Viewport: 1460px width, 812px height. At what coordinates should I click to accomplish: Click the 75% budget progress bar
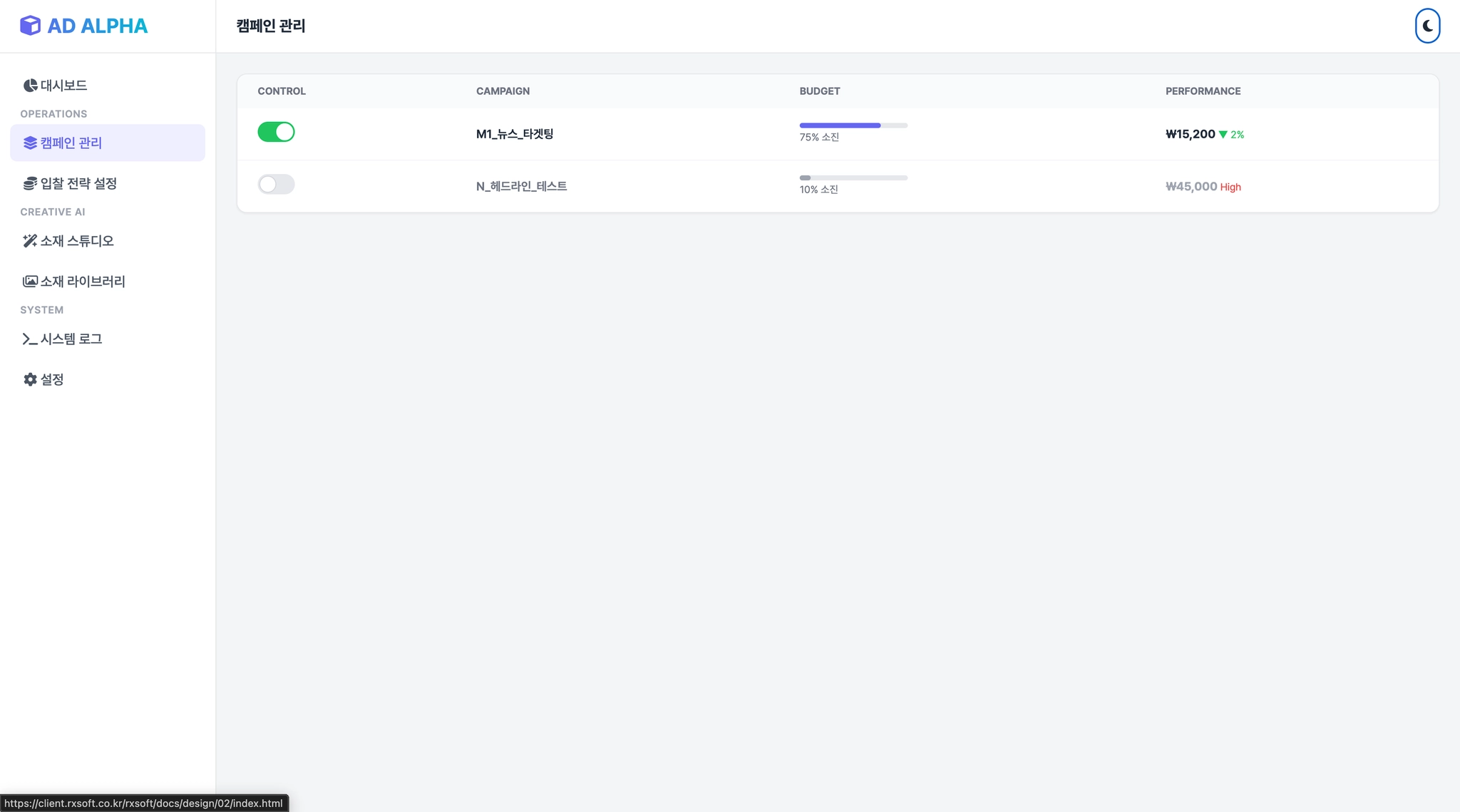tap(853, 125)
